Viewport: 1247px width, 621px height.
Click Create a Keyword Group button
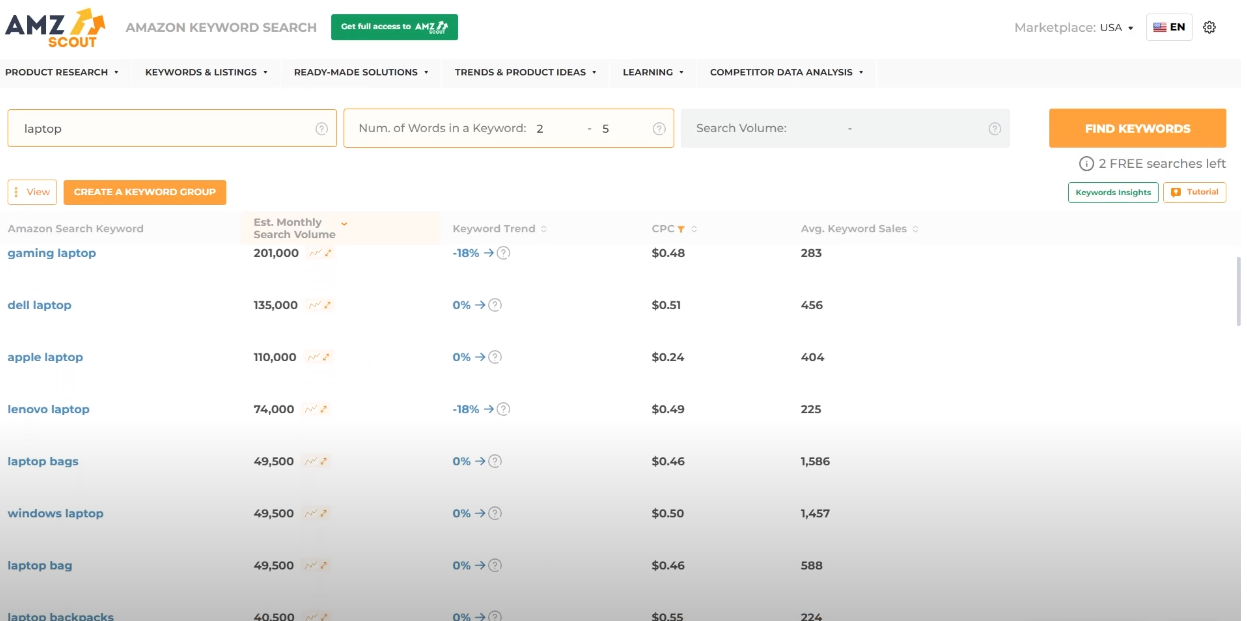tap(145, 192)
